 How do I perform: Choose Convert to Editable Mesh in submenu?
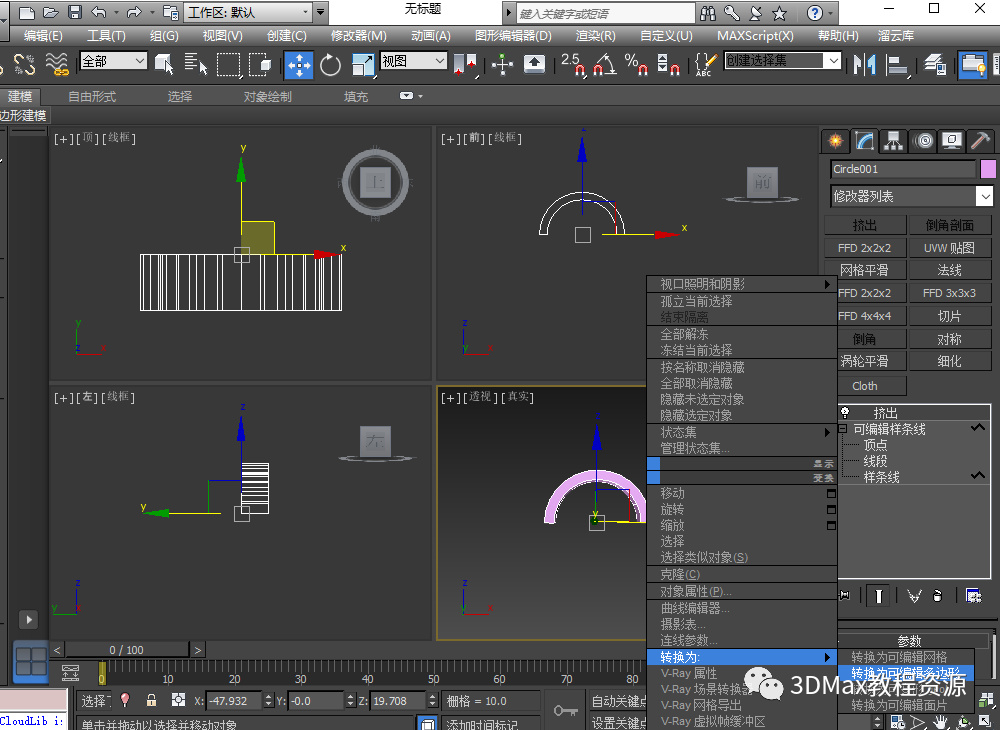(x=898, y=657)
